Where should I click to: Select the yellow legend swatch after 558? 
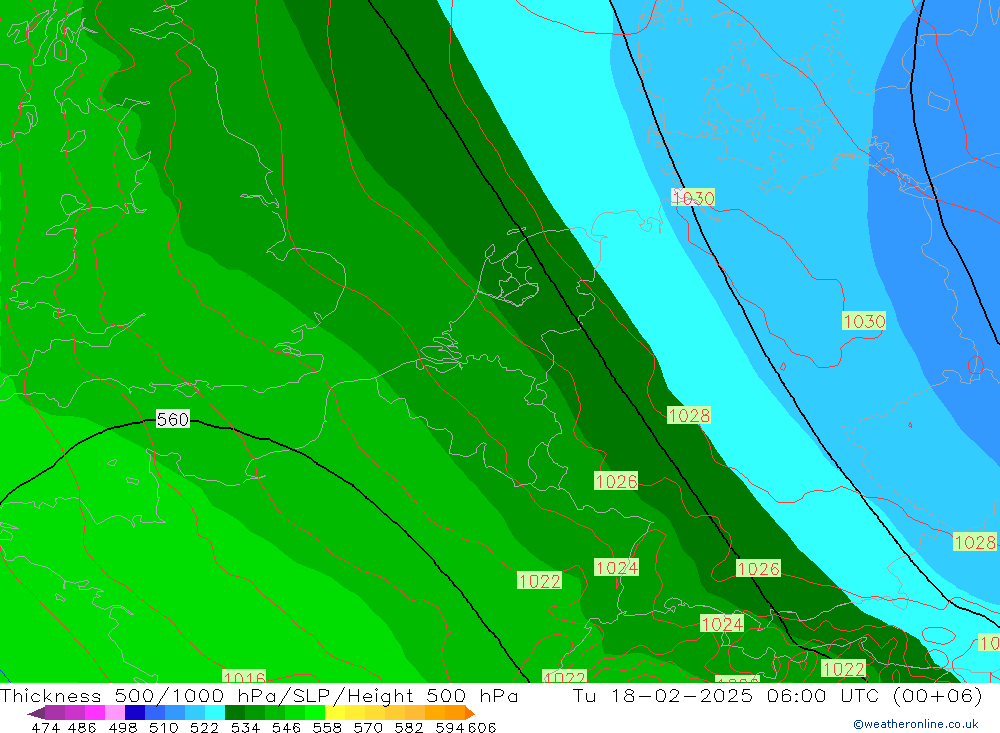(335, 713)
